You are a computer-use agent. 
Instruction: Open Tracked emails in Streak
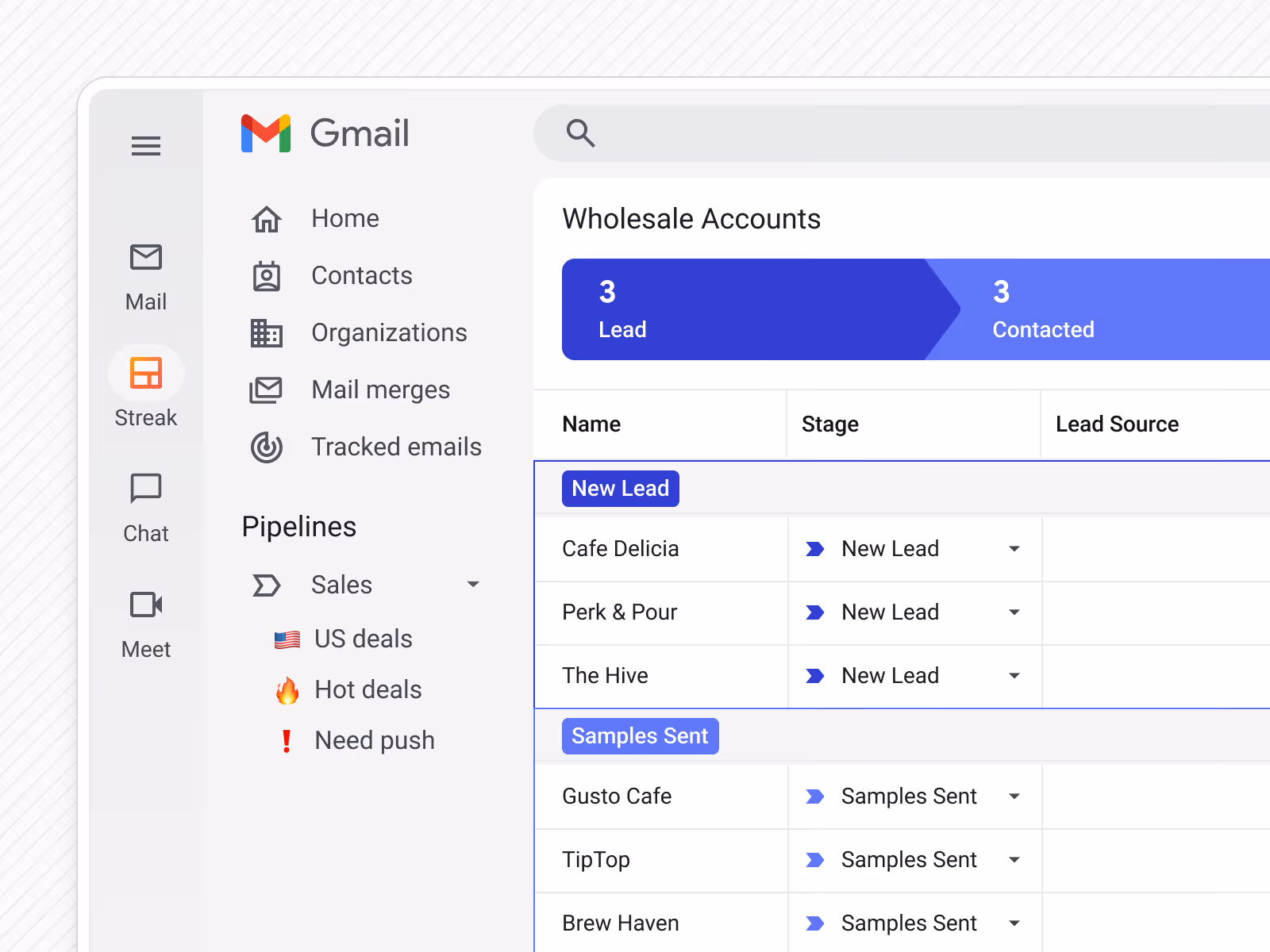click(396, 447)
